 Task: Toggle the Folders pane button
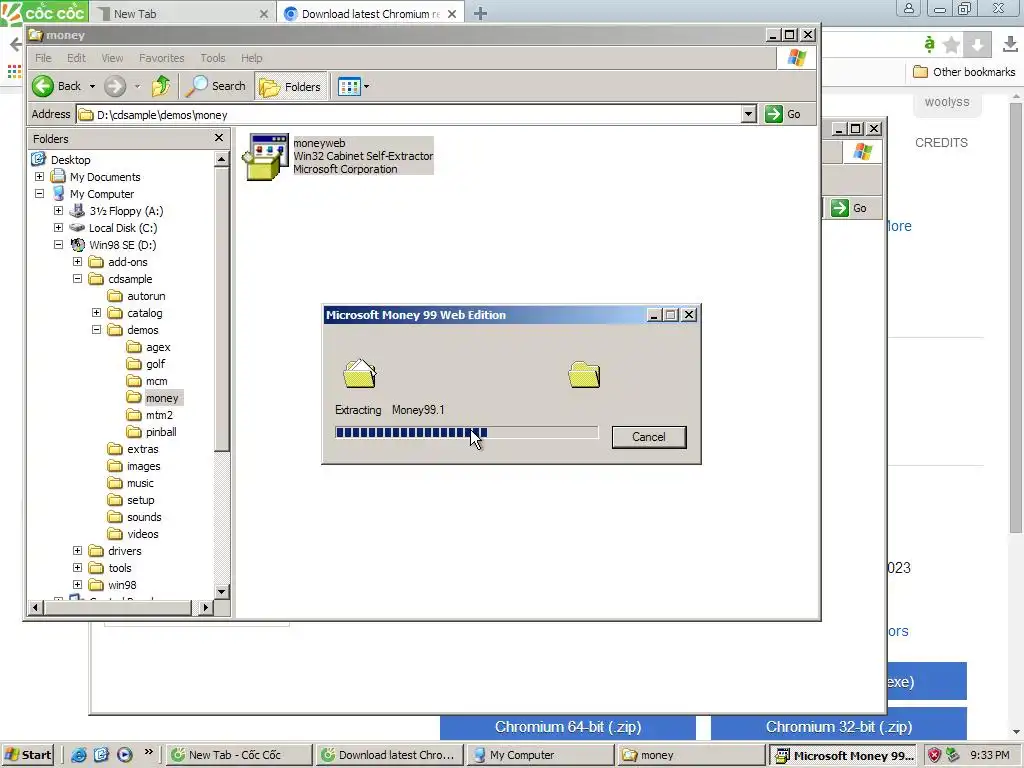click(291, 86)
